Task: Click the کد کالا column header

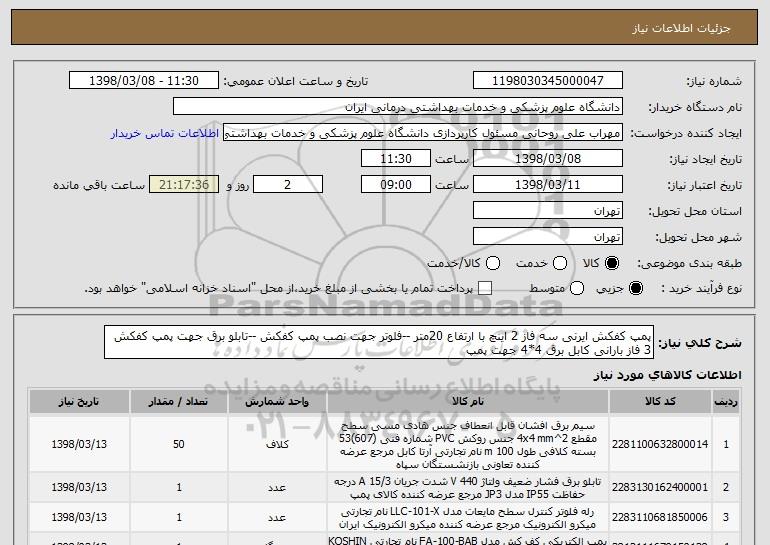Action: 660,402
